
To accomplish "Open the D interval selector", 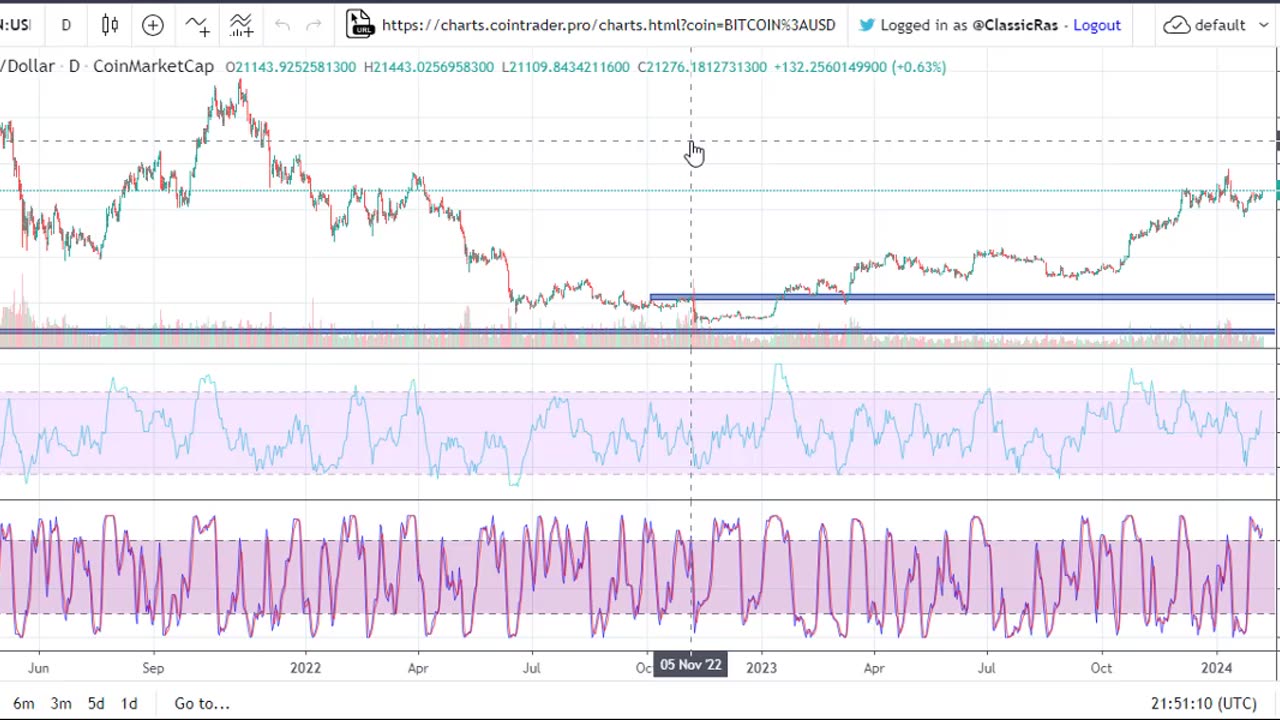I will coord(66,25).
